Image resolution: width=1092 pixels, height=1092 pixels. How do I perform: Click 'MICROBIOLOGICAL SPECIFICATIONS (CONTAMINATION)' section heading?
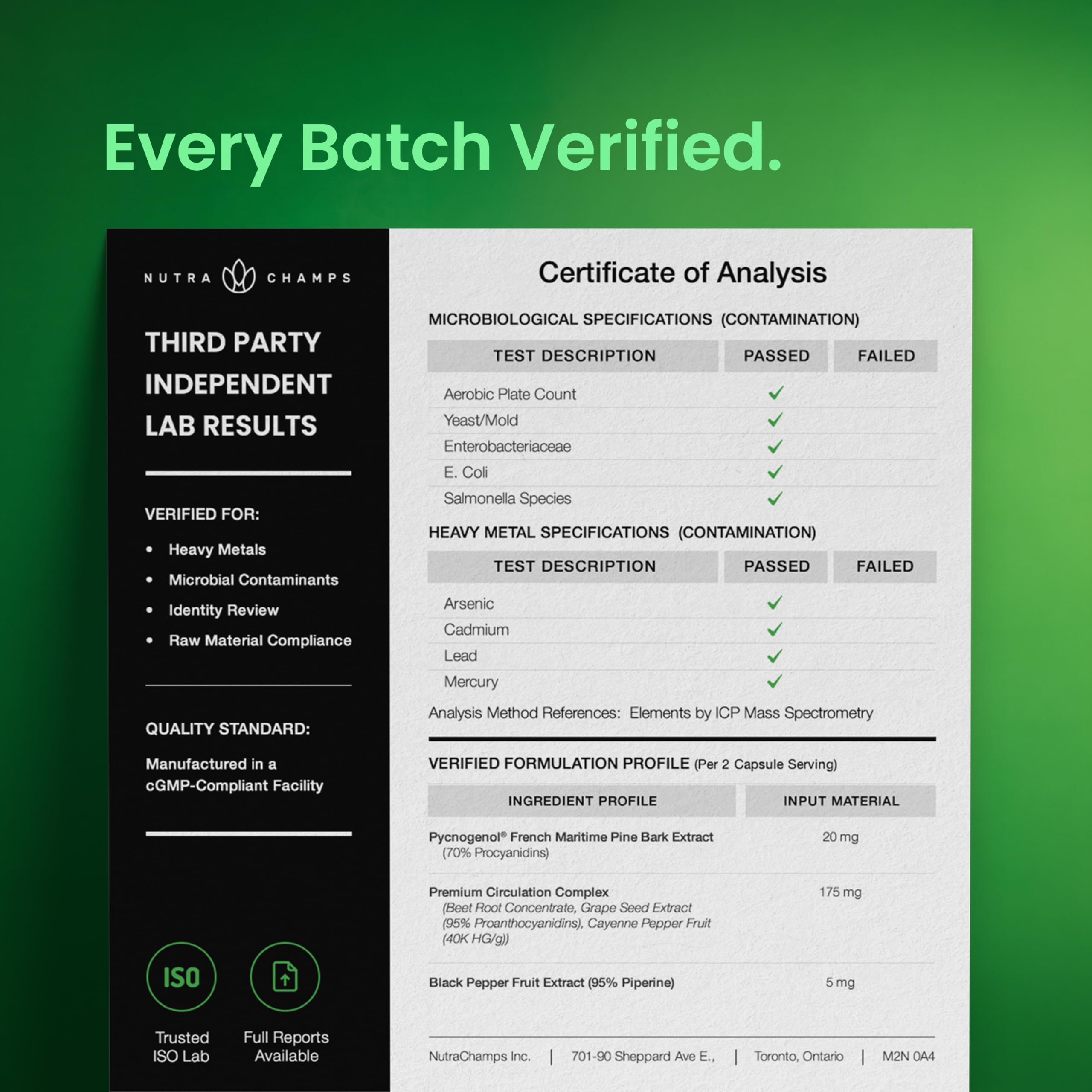point(644,319)
